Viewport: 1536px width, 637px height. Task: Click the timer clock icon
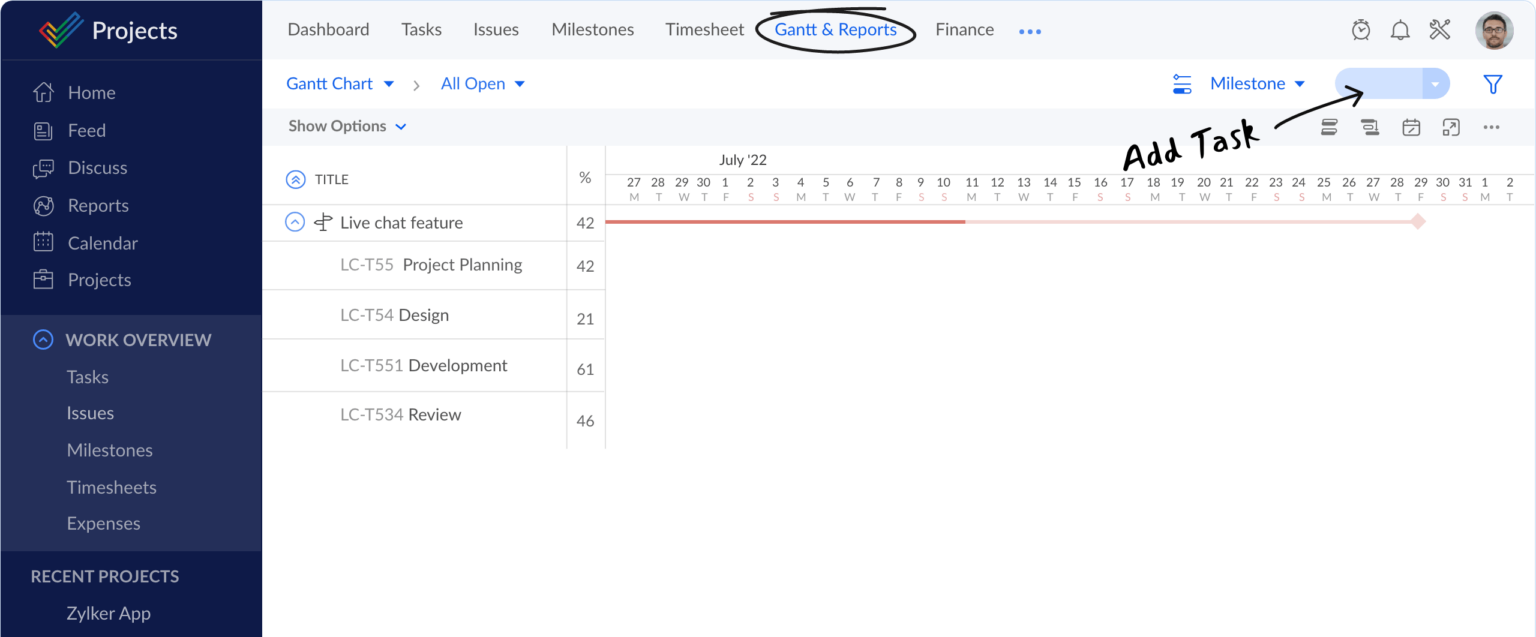[x=1361, y=30]
